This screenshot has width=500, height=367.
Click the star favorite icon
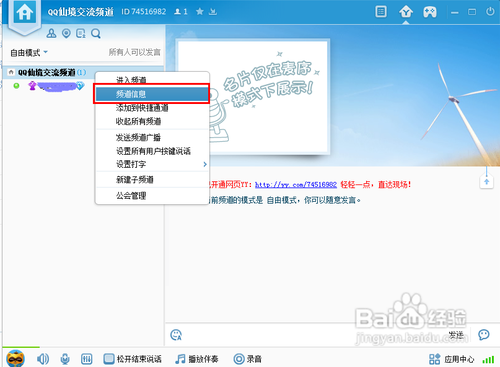[x=200, y=12]
